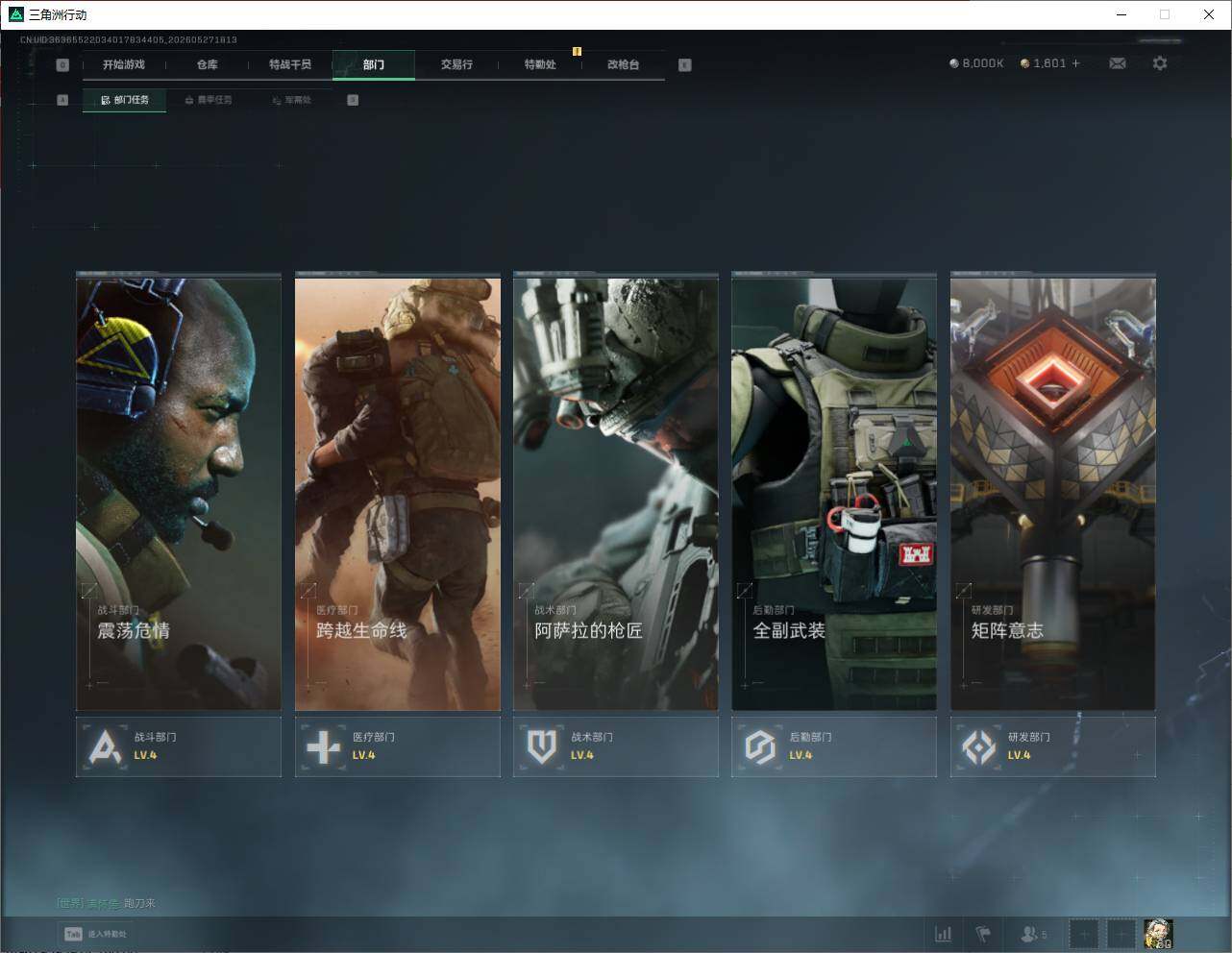Image resolution: width=1232 pixels, height=953 pixels.
Task: Click the 战斗部门 emblem icon
Action: tap(105, 746)
